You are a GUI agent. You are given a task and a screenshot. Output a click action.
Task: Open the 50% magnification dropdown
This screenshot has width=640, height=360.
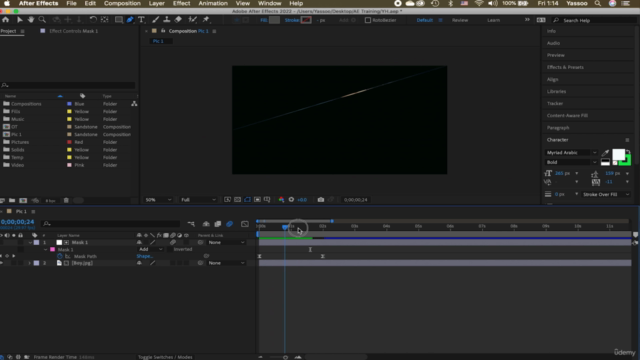coord(158,200)
